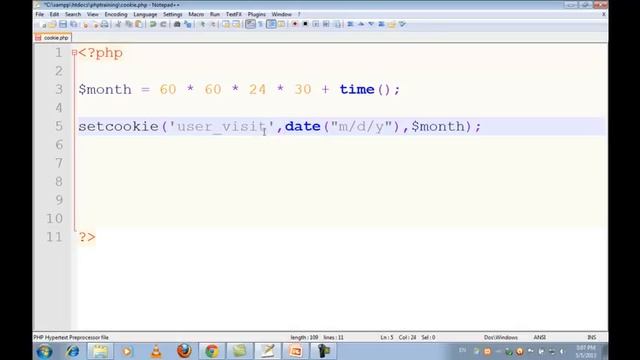This screenshot has height=360, width=640.
Task: Launch Firefox from the taskbar
Action: [x=184, y=351]
